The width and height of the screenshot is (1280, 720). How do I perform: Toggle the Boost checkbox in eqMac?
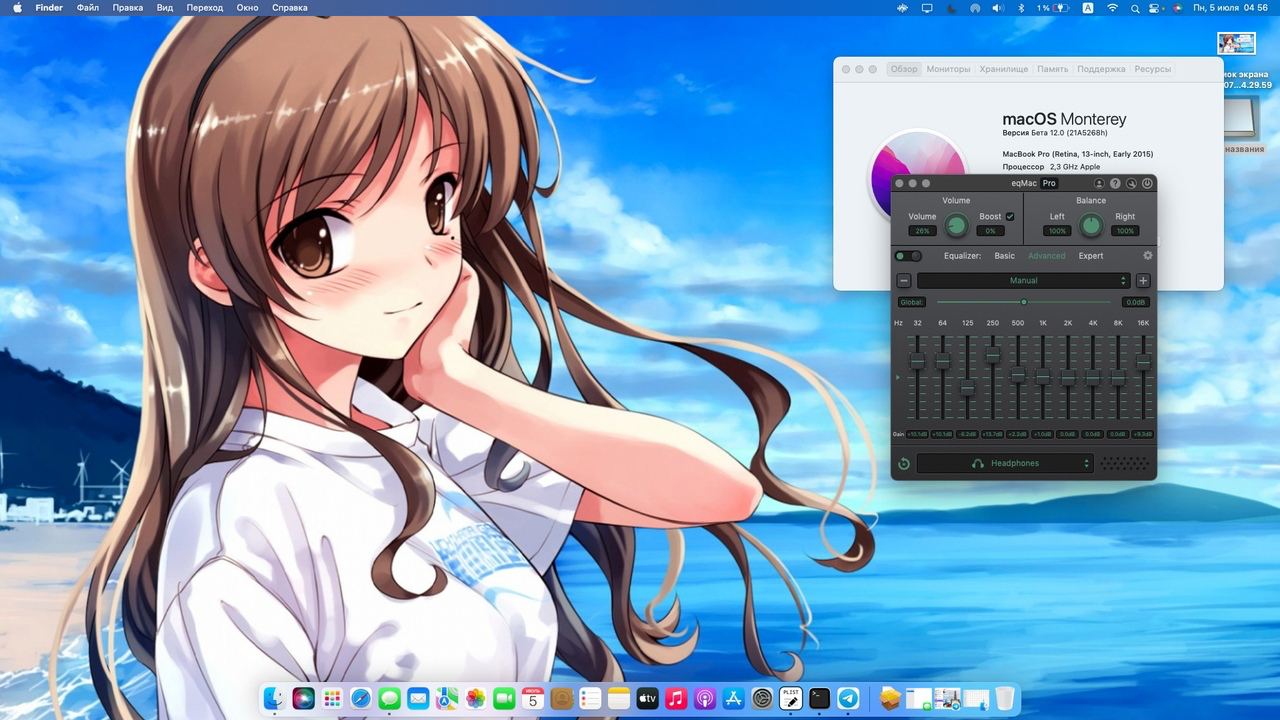point(1010,217)
